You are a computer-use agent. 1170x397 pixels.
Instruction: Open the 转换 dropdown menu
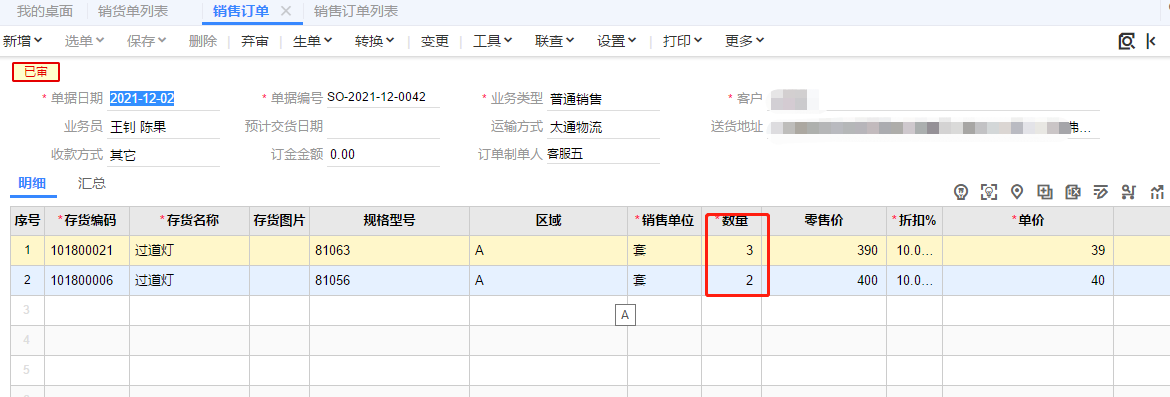tap(375, 41)
